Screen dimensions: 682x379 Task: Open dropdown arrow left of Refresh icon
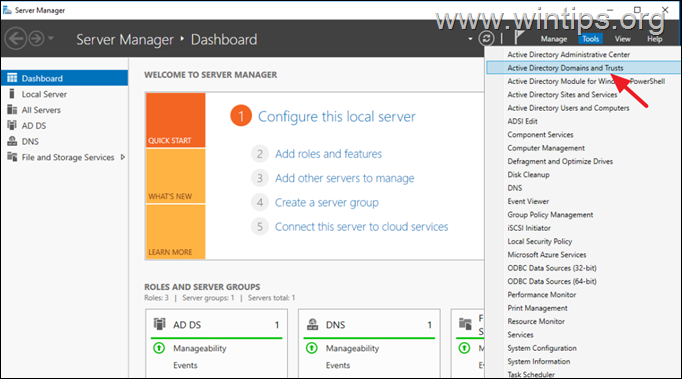point(470,39)
